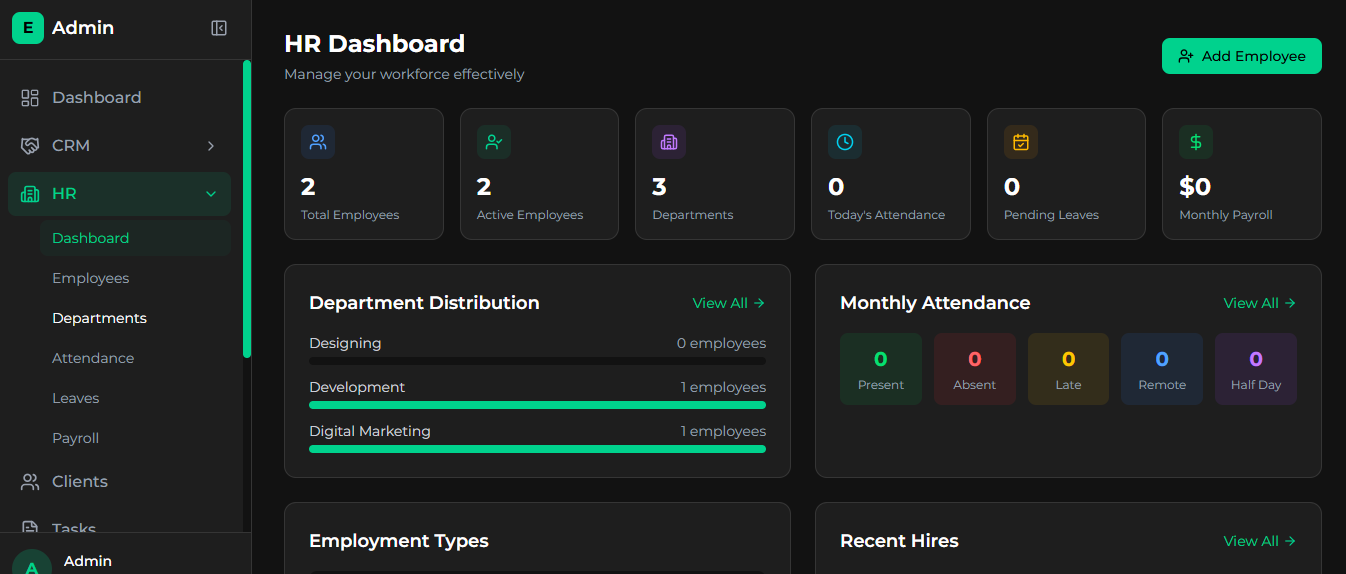This screenshot has height=574, width=1346.
Task: Click the sidebar collapse panel icon
Action: pos(219,28)
